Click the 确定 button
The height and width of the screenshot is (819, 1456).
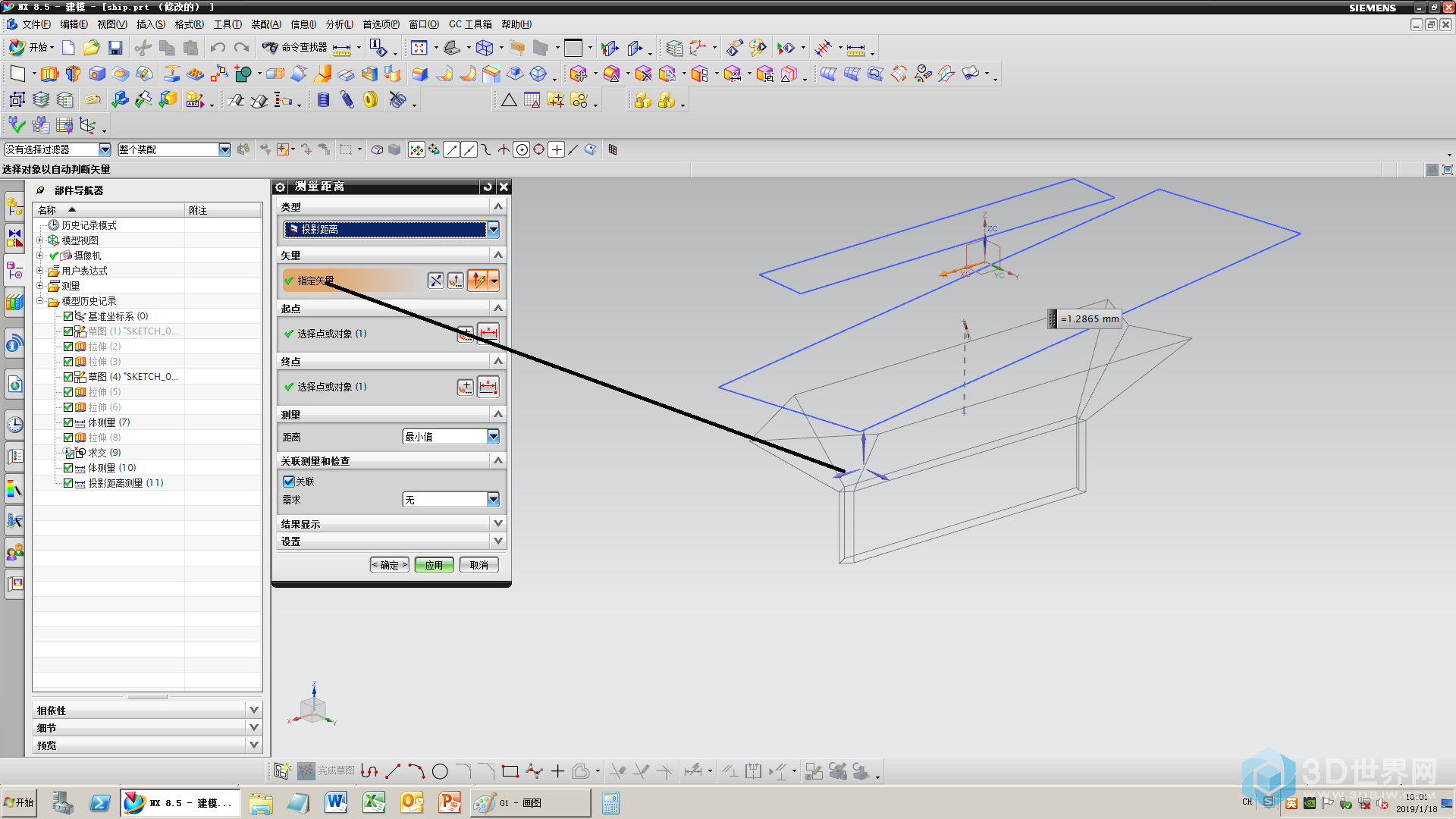390,565
